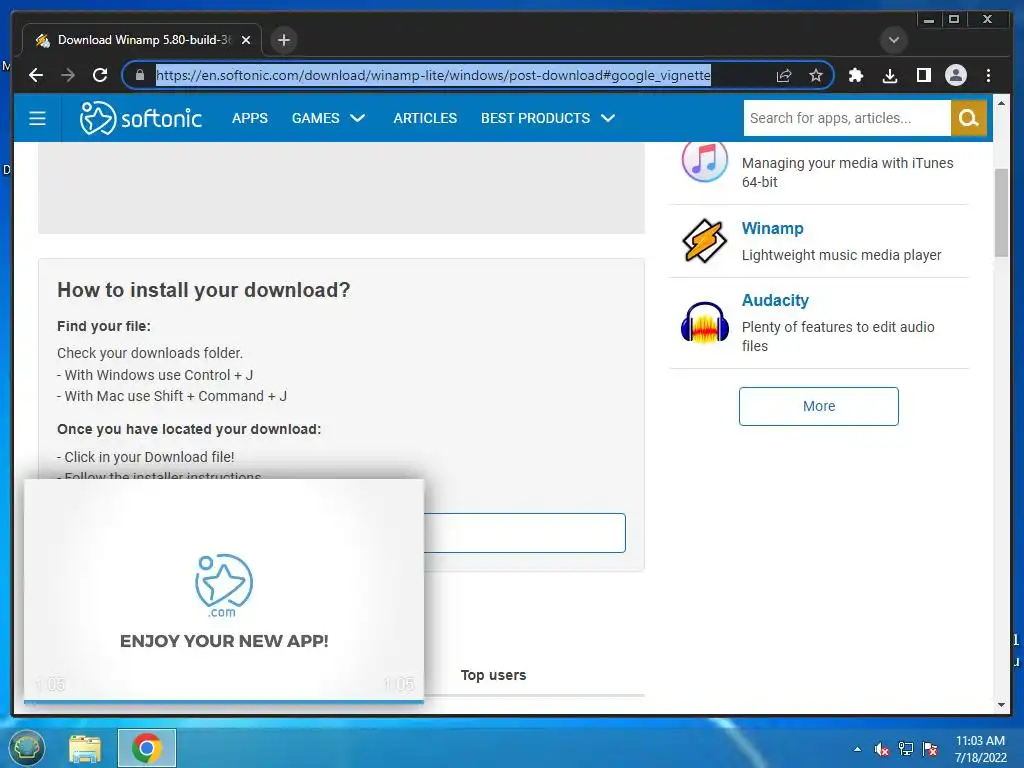Click inside the Softonic search field
This screenshot has height=768, width=1024.
point(847,118)
